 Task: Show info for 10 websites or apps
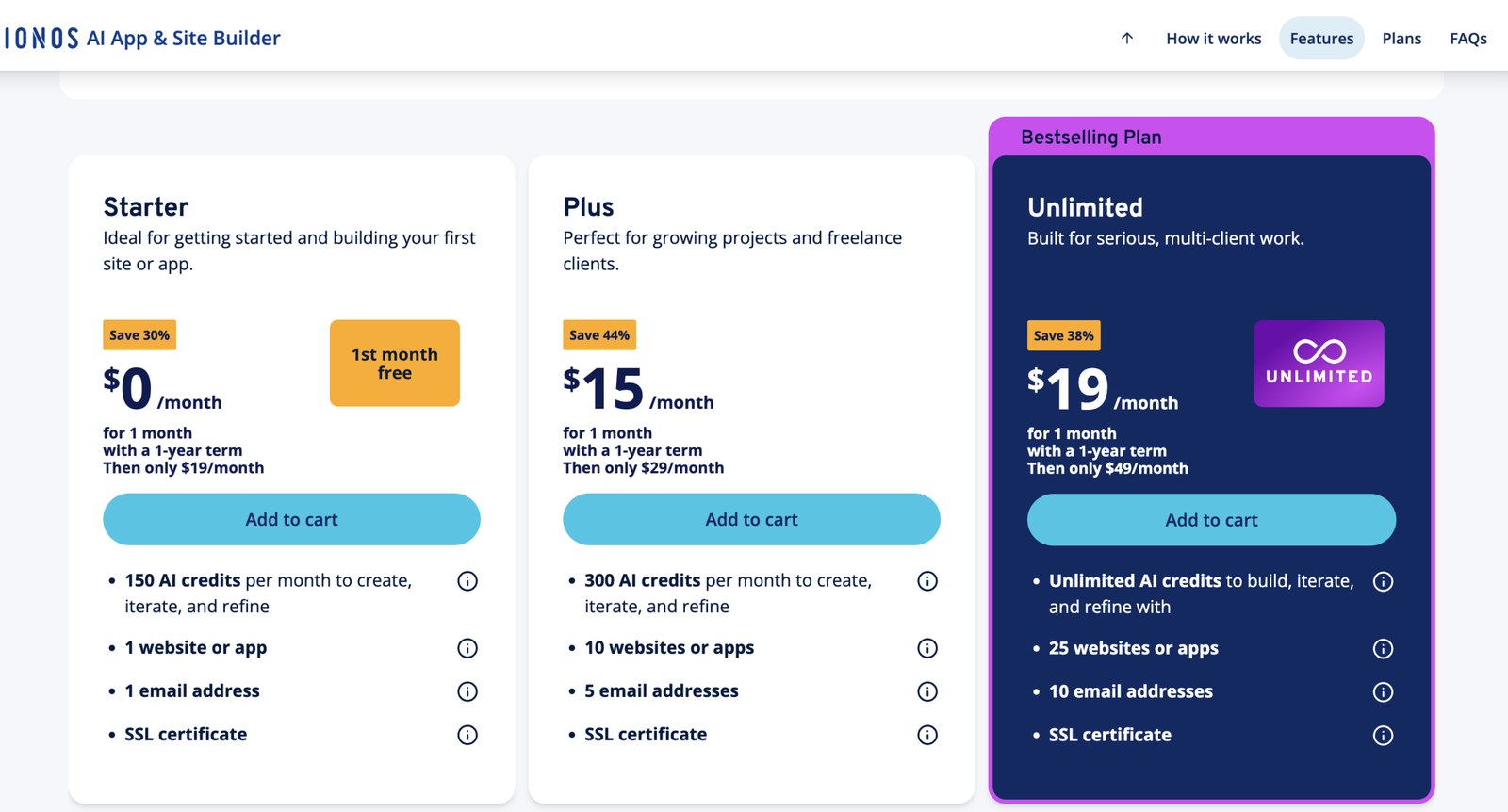[x=927, y=648]
